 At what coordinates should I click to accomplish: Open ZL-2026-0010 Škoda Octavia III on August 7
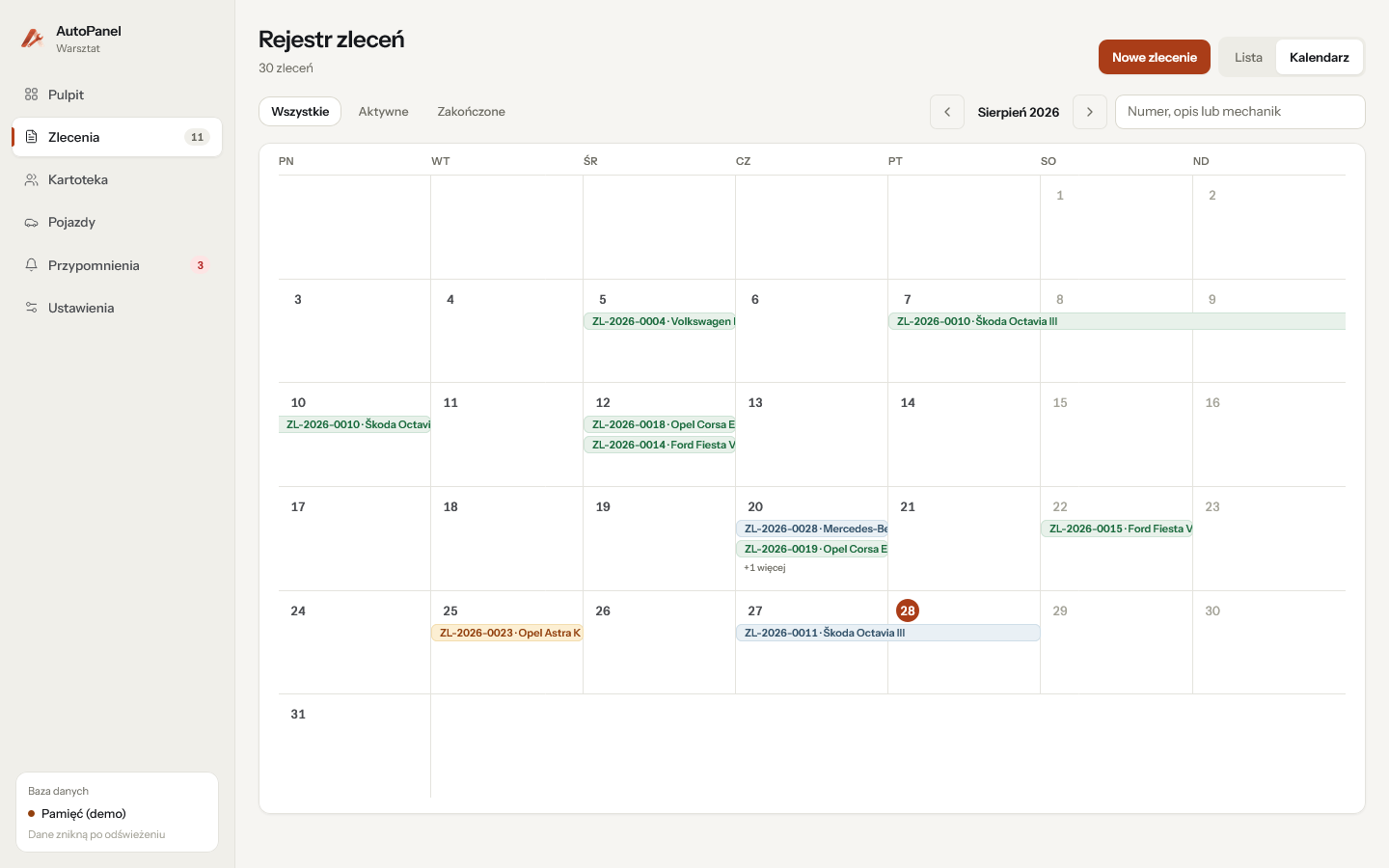coord(1117,321)
